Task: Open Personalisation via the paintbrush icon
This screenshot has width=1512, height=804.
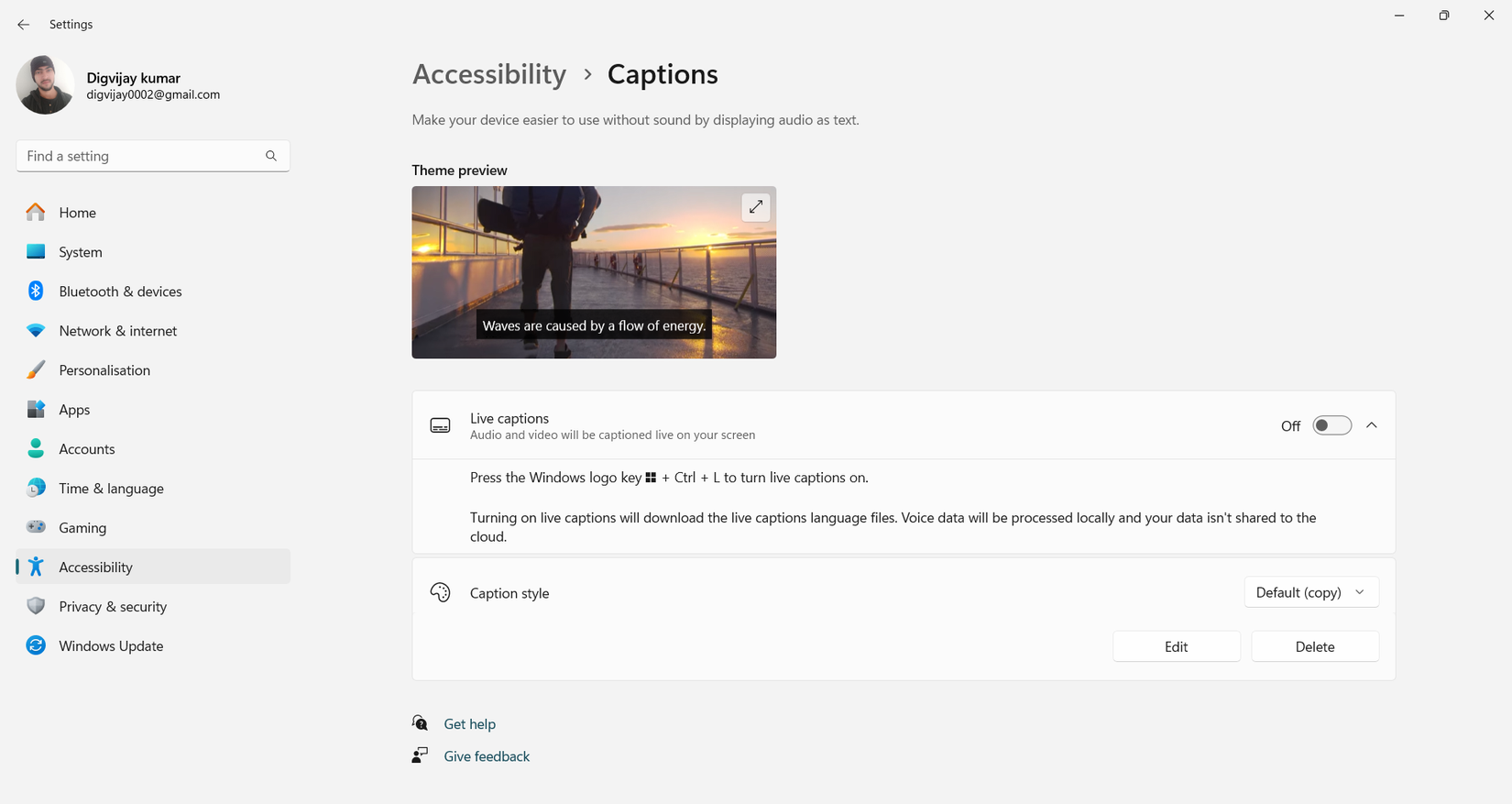Action: pos(36,370)
